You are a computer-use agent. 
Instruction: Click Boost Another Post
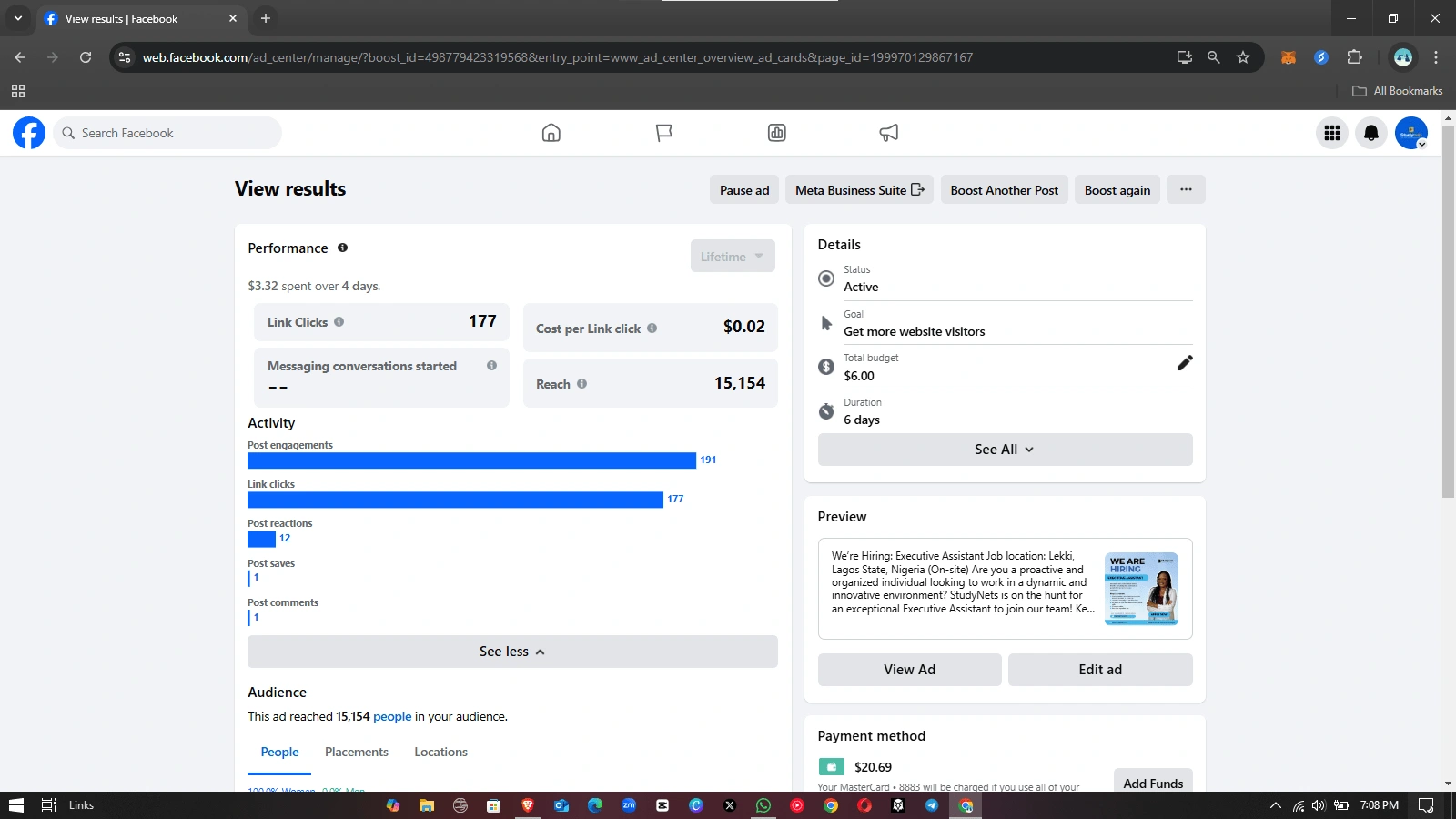click(1005, 190)
